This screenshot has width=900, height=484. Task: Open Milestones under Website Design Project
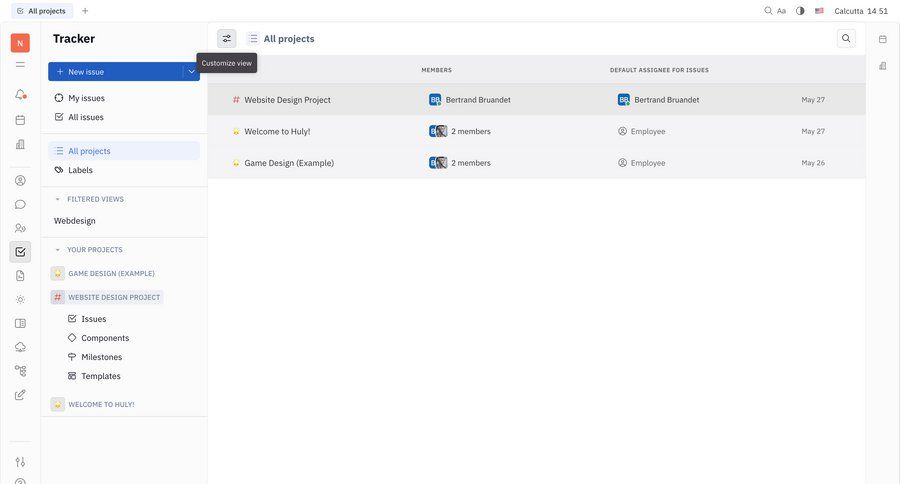(x=101, y=357)
